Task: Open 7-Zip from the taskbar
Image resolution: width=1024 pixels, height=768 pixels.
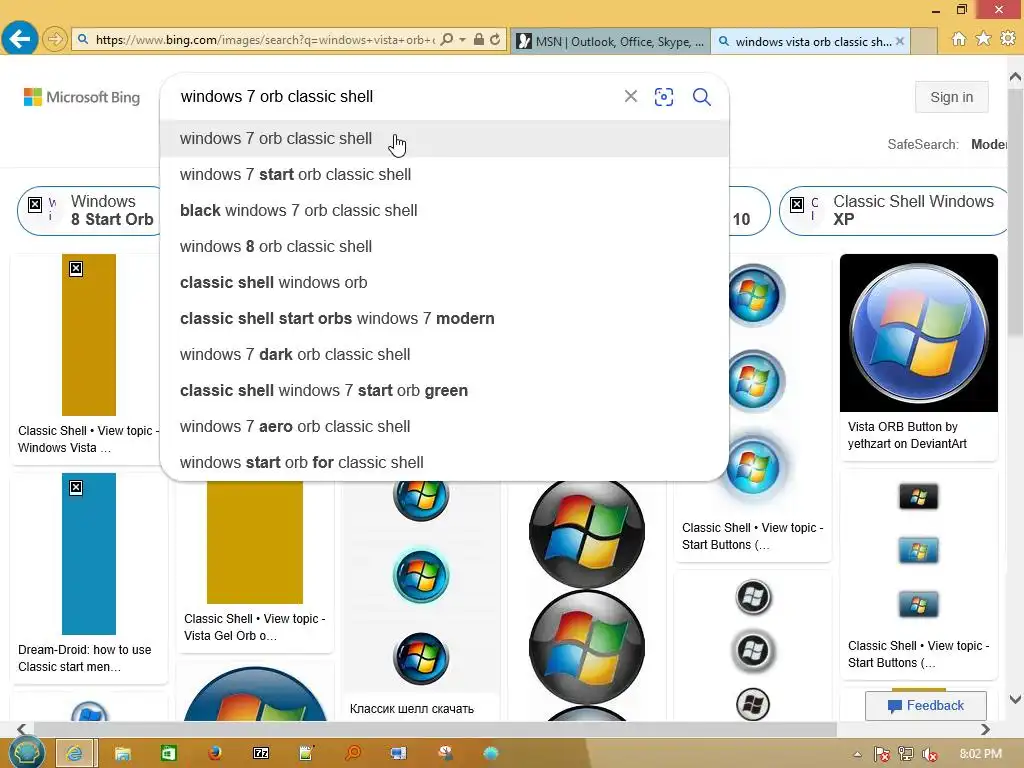Action: point(261,754)
